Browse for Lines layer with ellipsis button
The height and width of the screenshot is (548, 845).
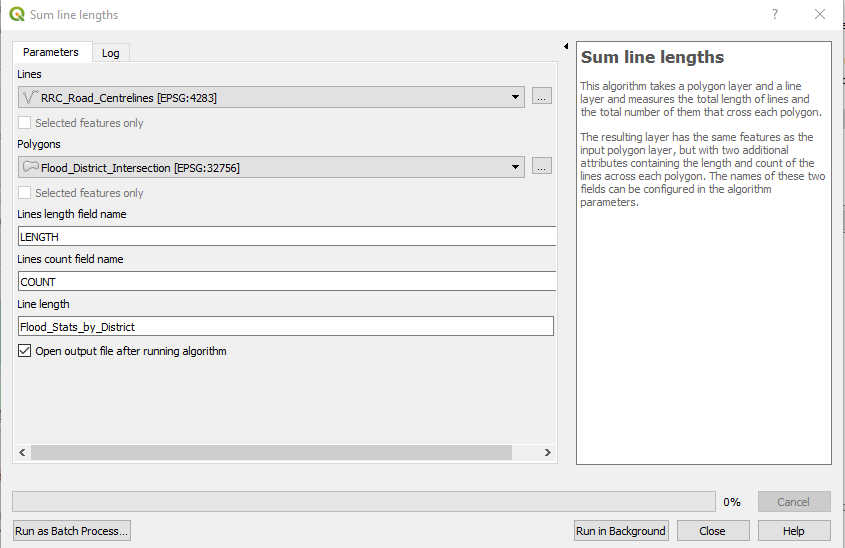(541, 97)
